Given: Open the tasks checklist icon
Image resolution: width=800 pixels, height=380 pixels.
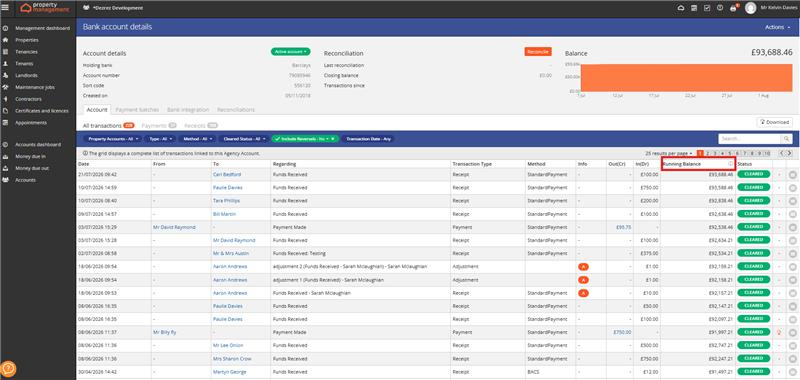Looking at the screenshot, I should tap(707, 8).
